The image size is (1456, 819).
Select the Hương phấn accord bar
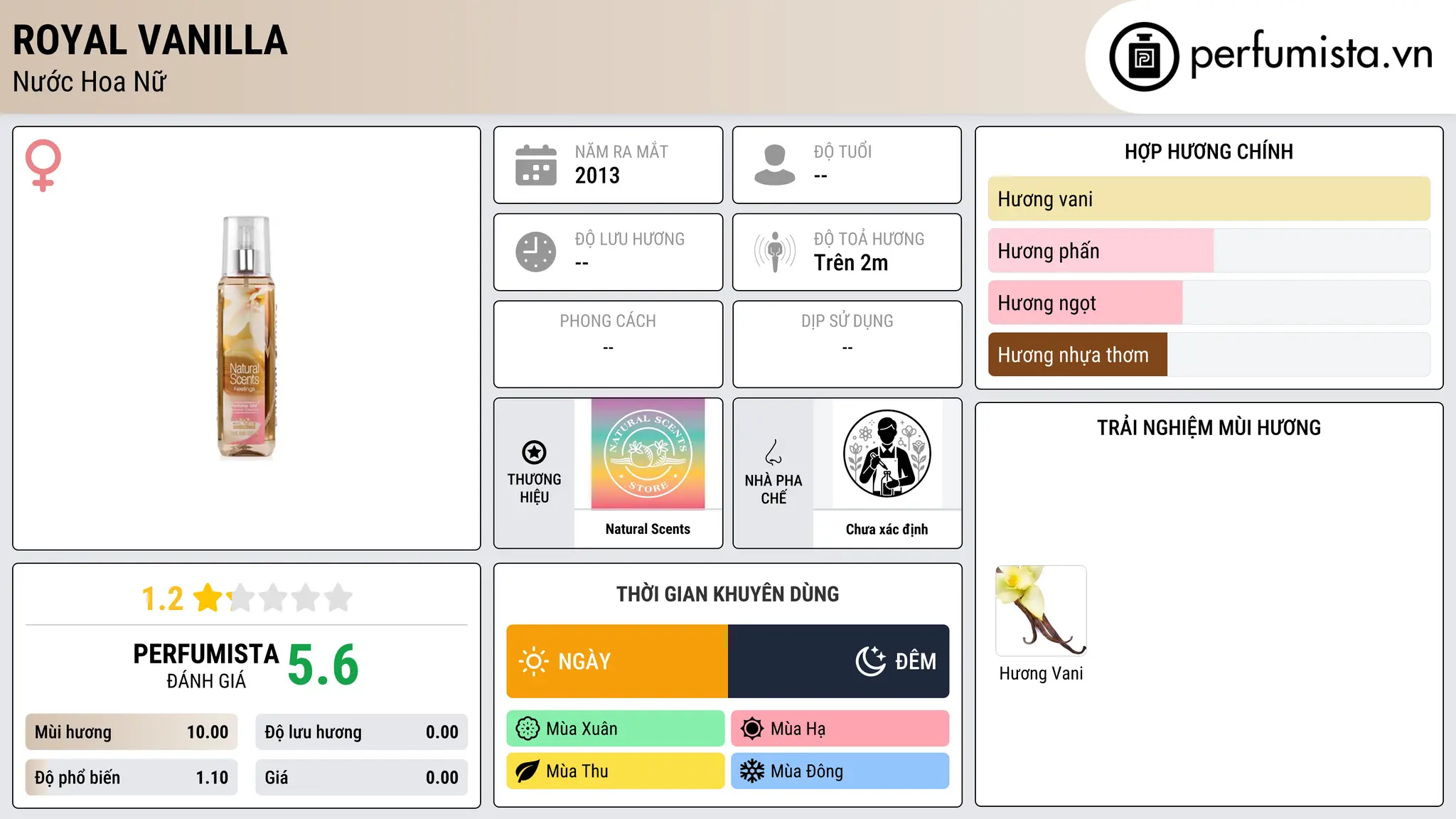(x=1209, y=251)
